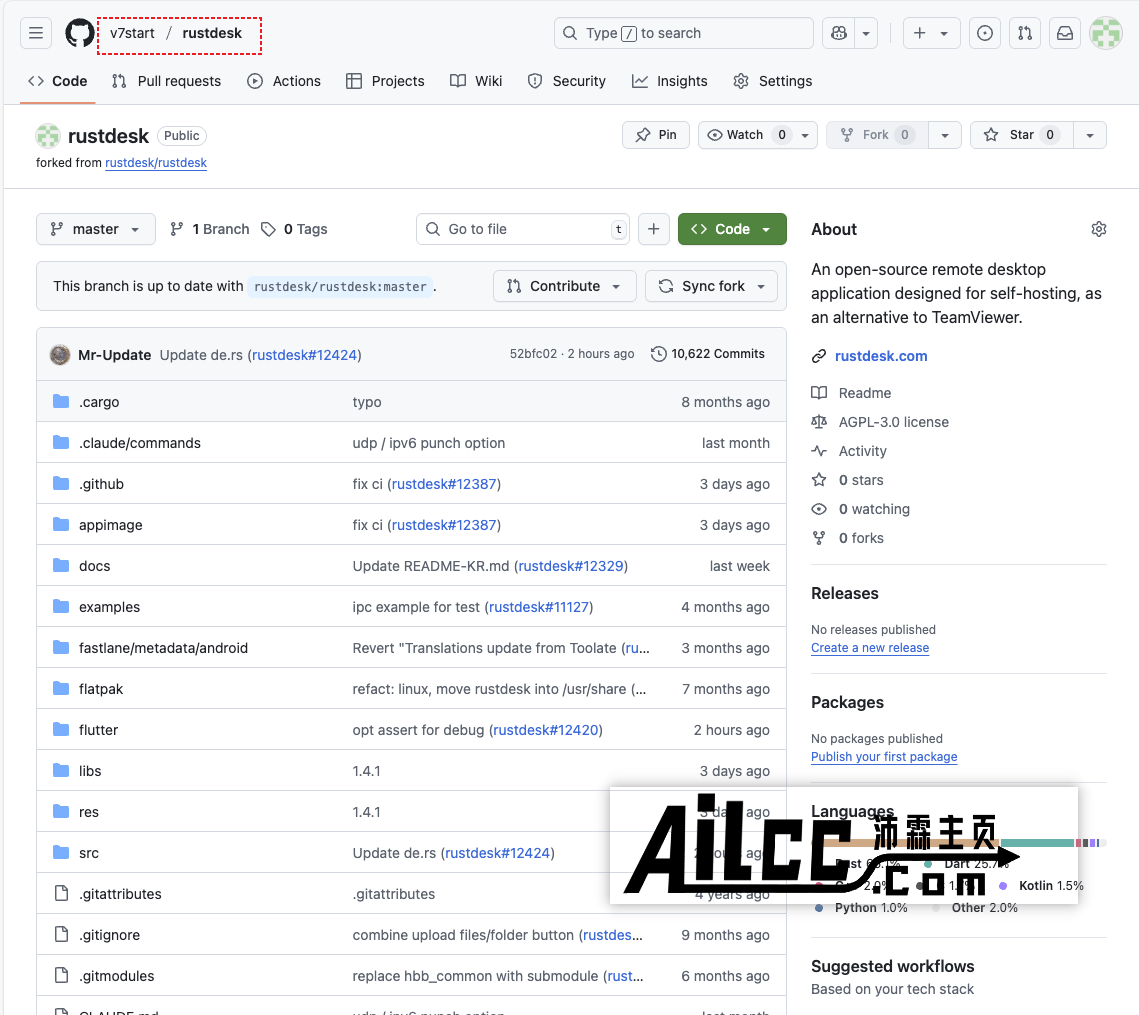Open 10,622 Commits history
Viewport: 1139px width, 1015px height.
708,354
